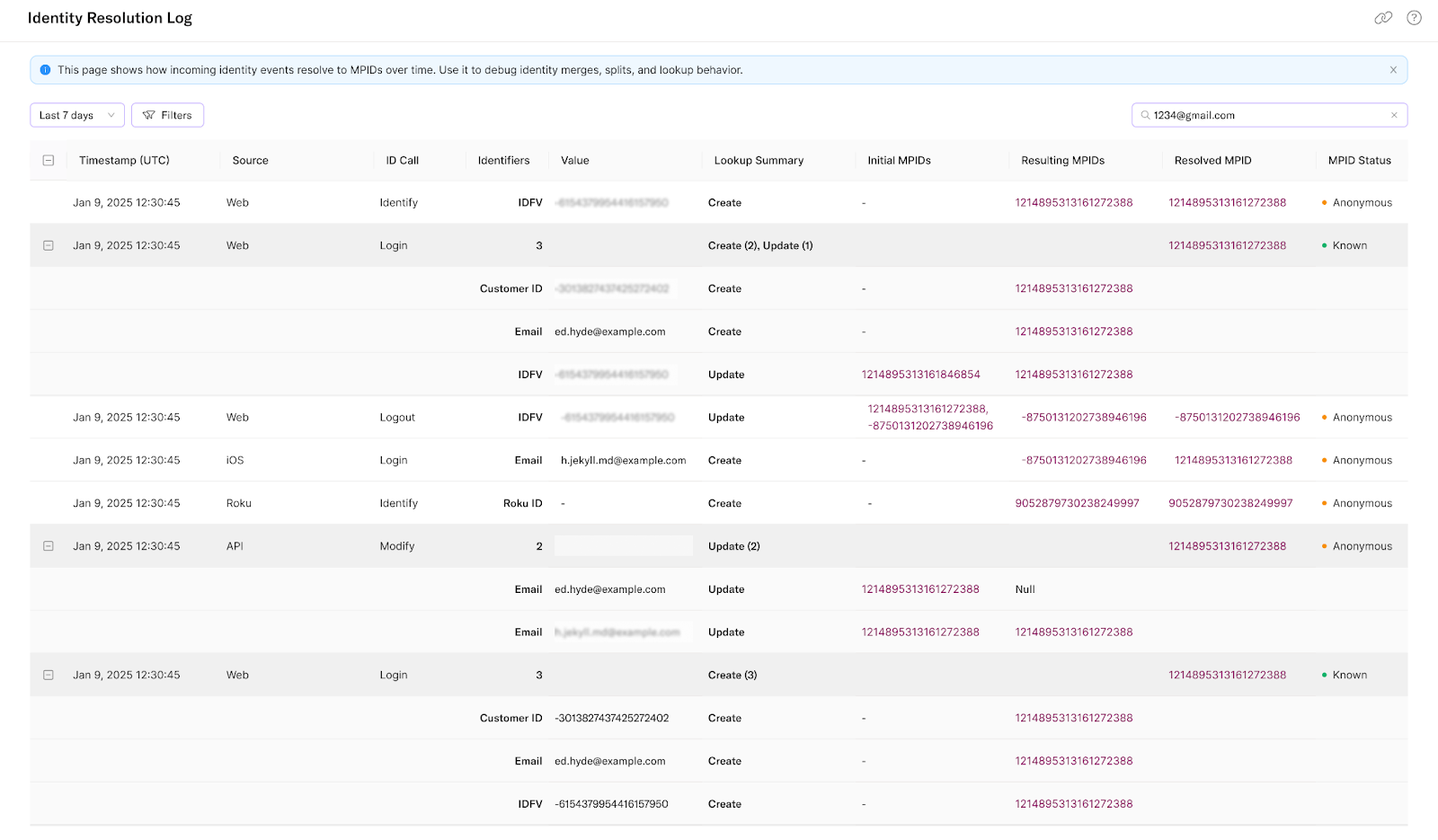The image size is (1438, 840).
Task: Click the magnifier icon in the search bar
Action: 1144,115
